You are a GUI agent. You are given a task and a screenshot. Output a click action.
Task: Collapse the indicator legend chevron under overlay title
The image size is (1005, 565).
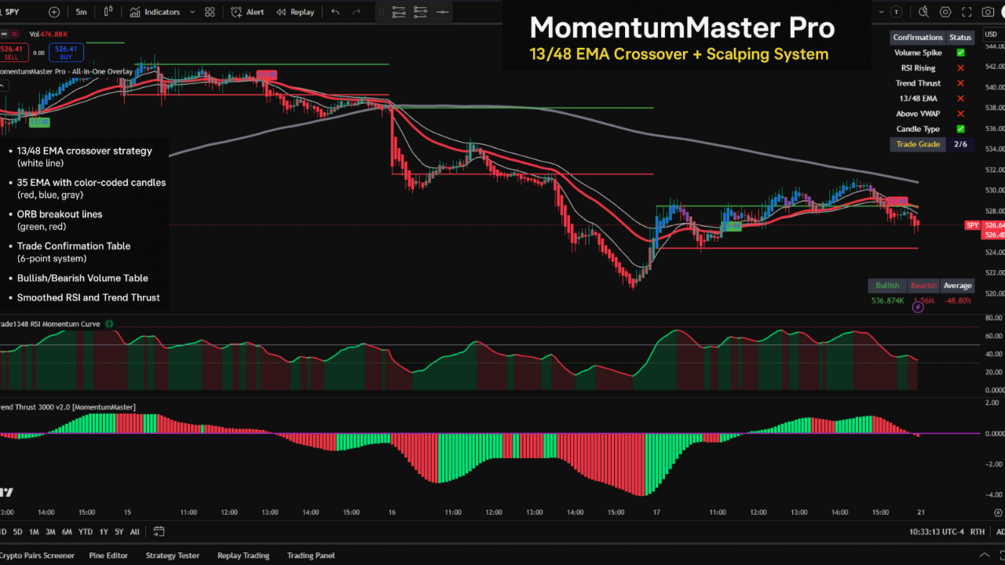[3, 86]
